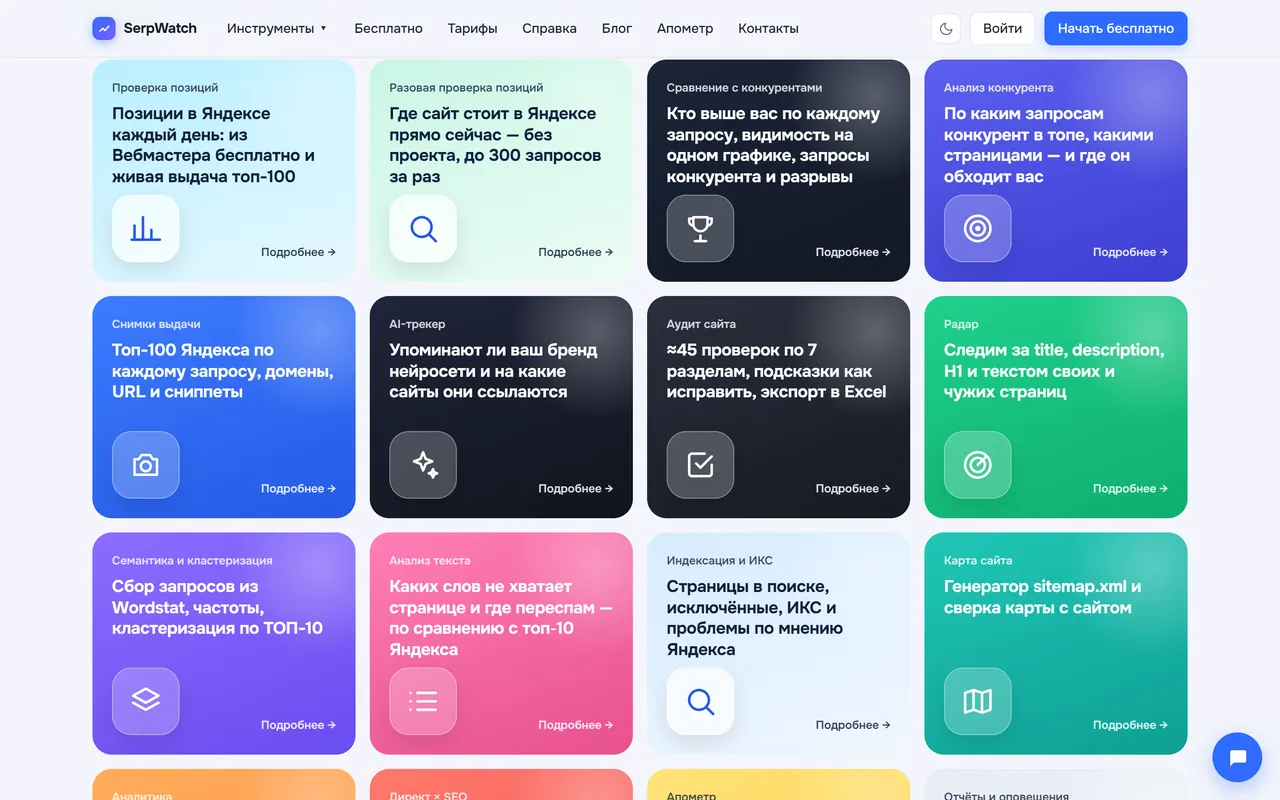
Task: Click the target icon in Анализ конкурента card
Action: (x=978, y=229)
